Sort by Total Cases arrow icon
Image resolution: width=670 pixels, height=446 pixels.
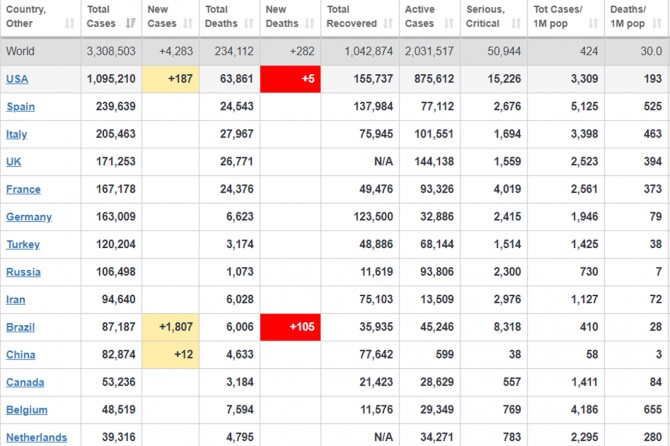131,23
